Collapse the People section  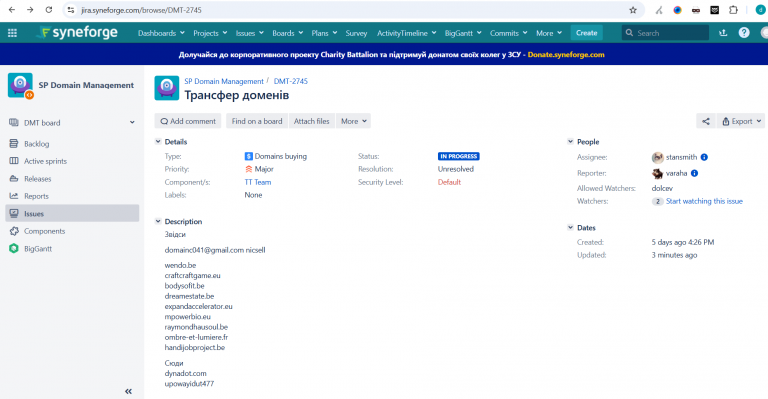pyautogui.click(x=570, y=141)
